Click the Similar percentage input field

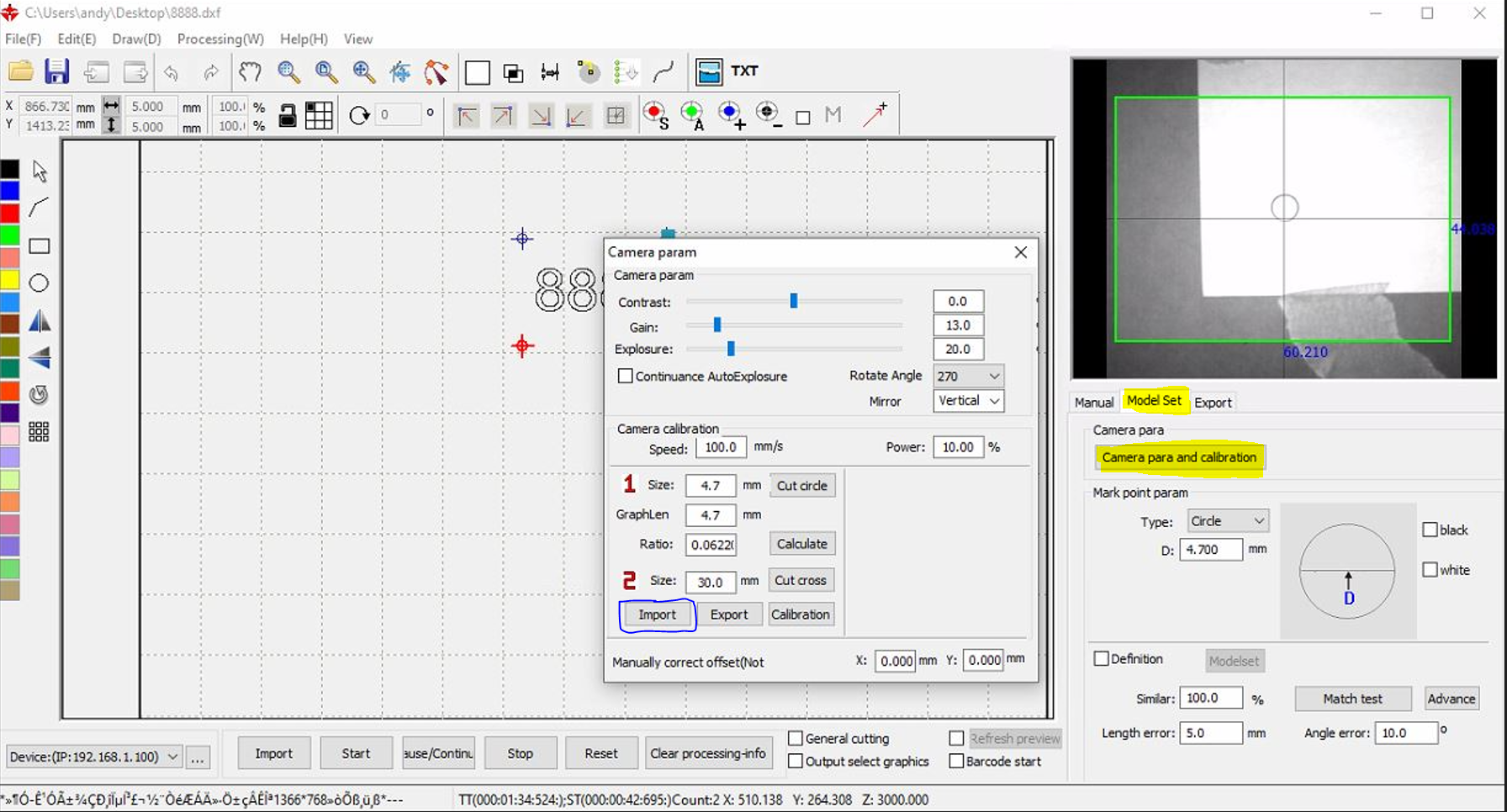(x=1210, y=698)
